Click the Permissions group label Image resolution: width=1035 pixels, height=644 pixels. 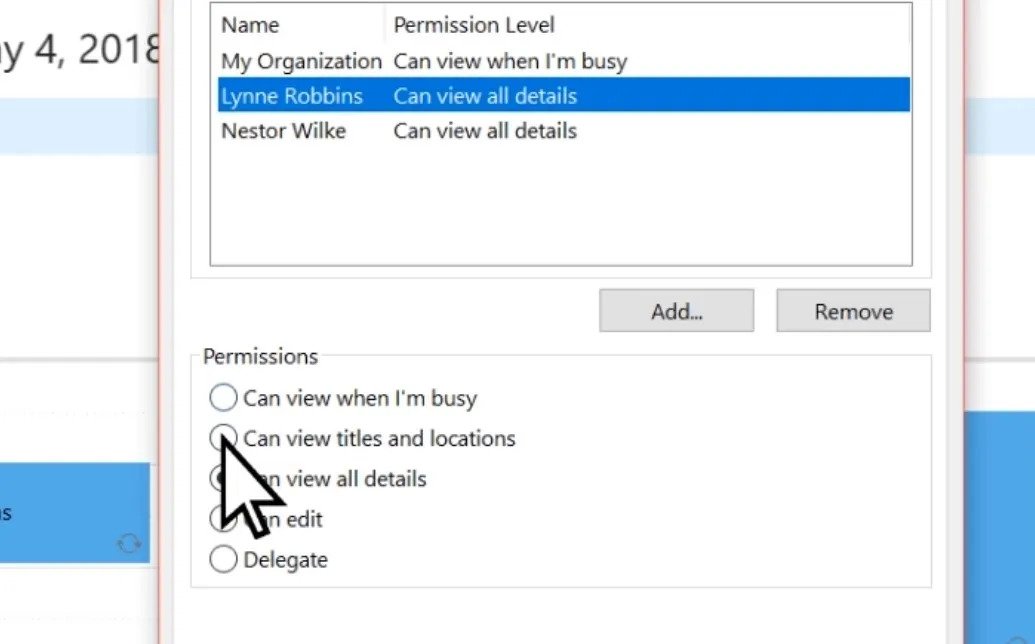click(260, 357)
